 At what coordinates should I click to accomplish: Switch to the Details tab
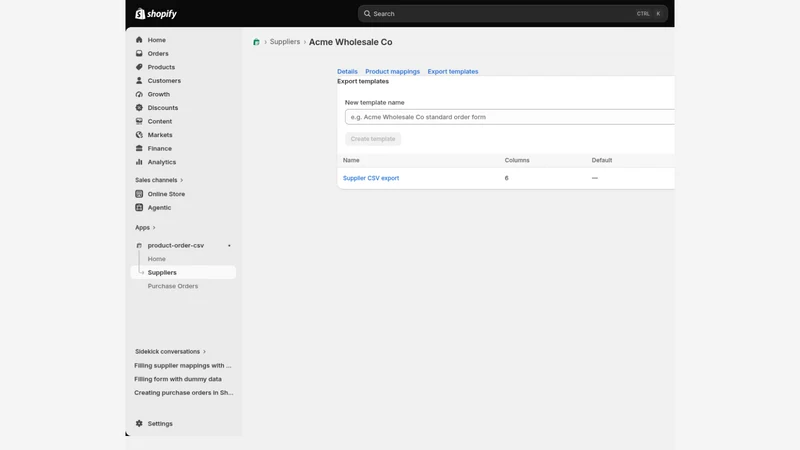[x=347, y=71]
